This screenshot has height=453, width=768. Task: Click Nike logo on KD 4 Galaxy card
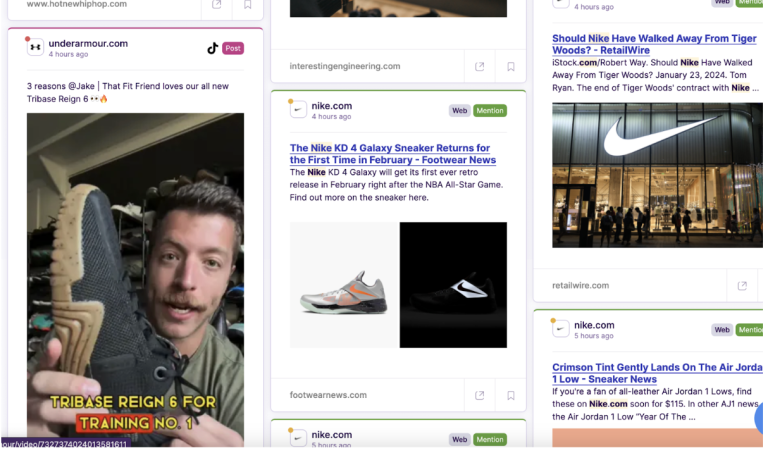[298, 110]
